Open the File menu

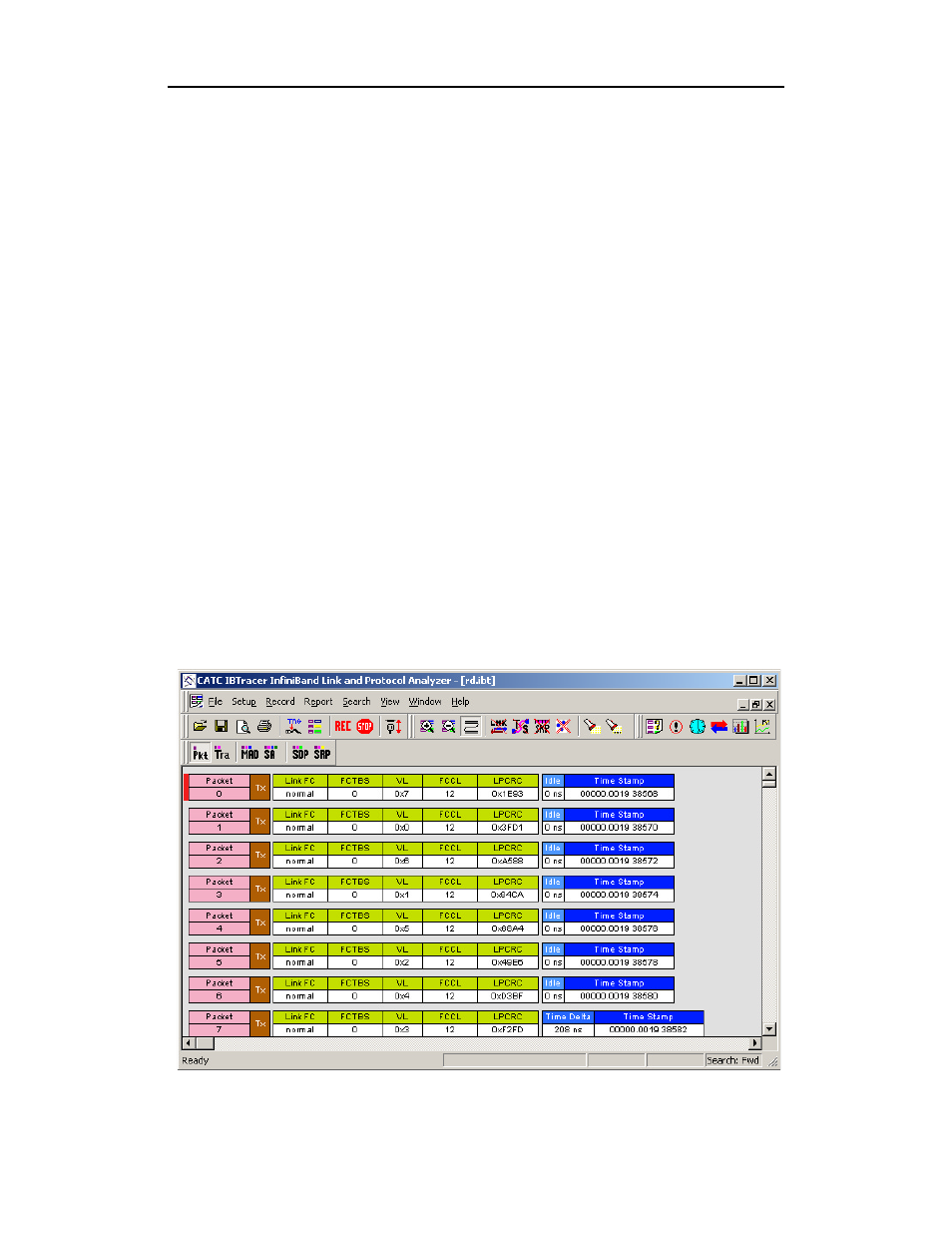coord(215,702)
